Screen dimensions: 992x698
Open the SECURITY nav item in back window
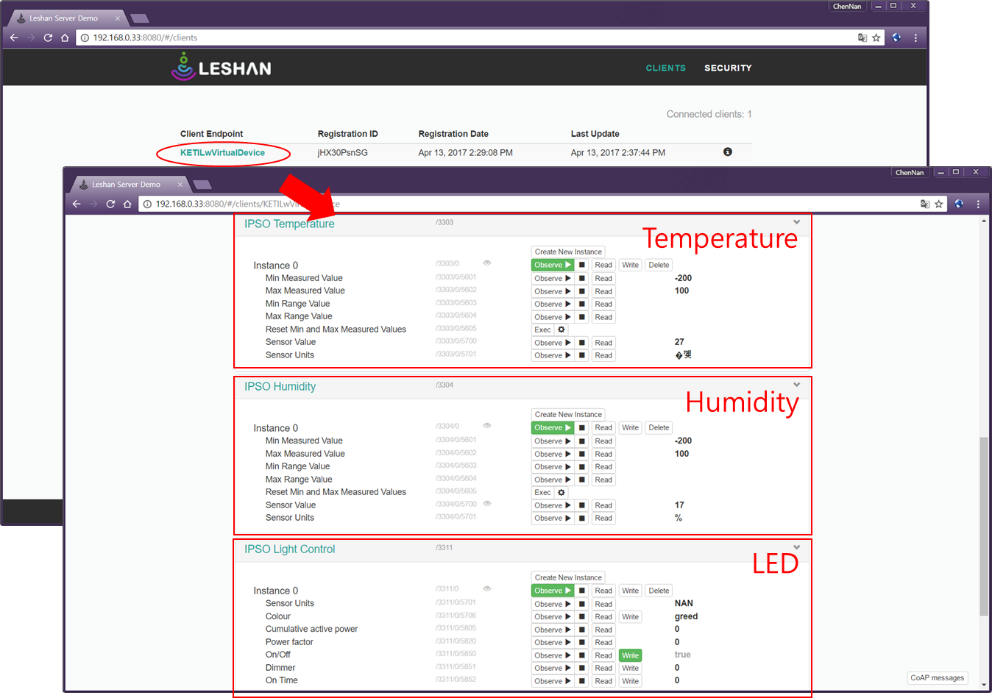(x=728, y=68)
